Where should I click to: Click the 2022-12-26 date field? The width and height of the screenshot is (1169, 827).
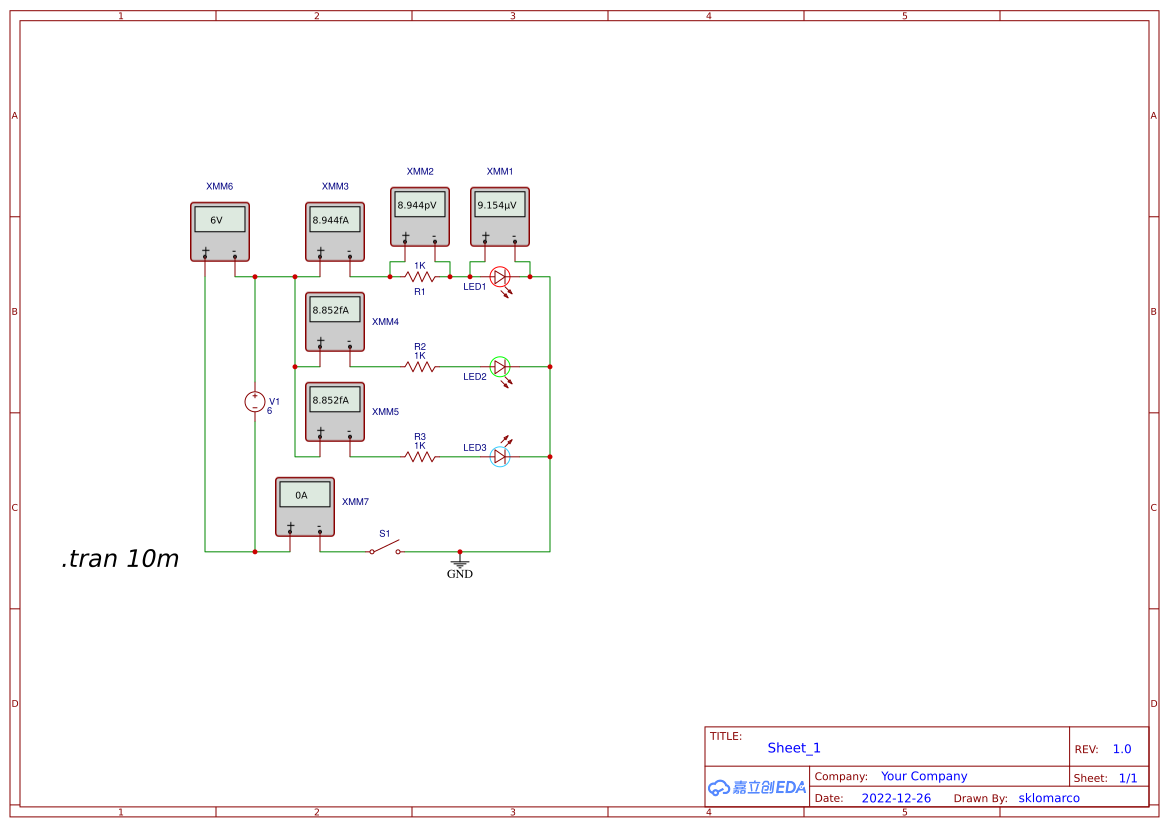(x=896, y=798)
